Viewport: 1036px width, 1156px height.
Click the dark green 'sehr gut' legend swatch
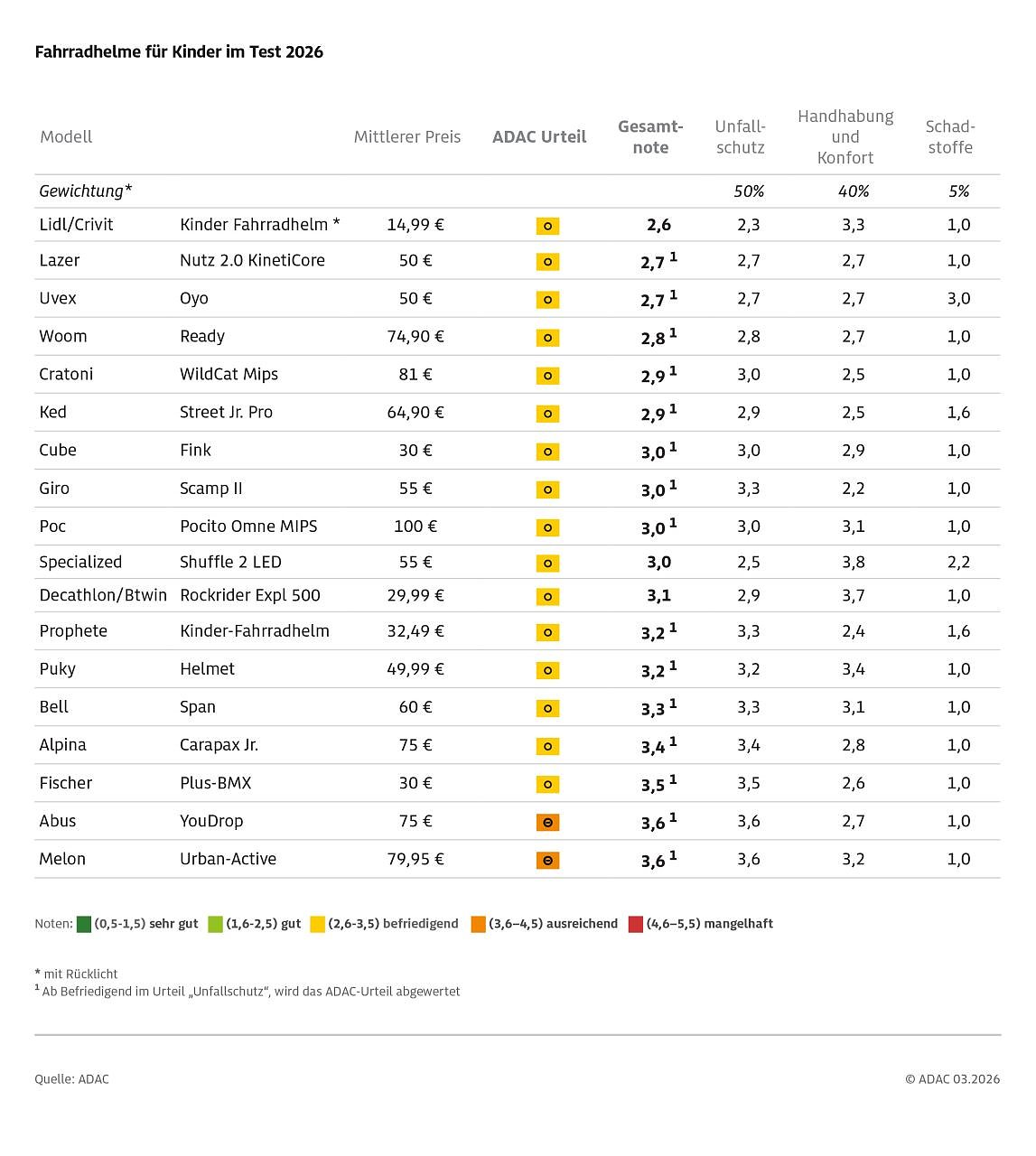click(84, 924)
